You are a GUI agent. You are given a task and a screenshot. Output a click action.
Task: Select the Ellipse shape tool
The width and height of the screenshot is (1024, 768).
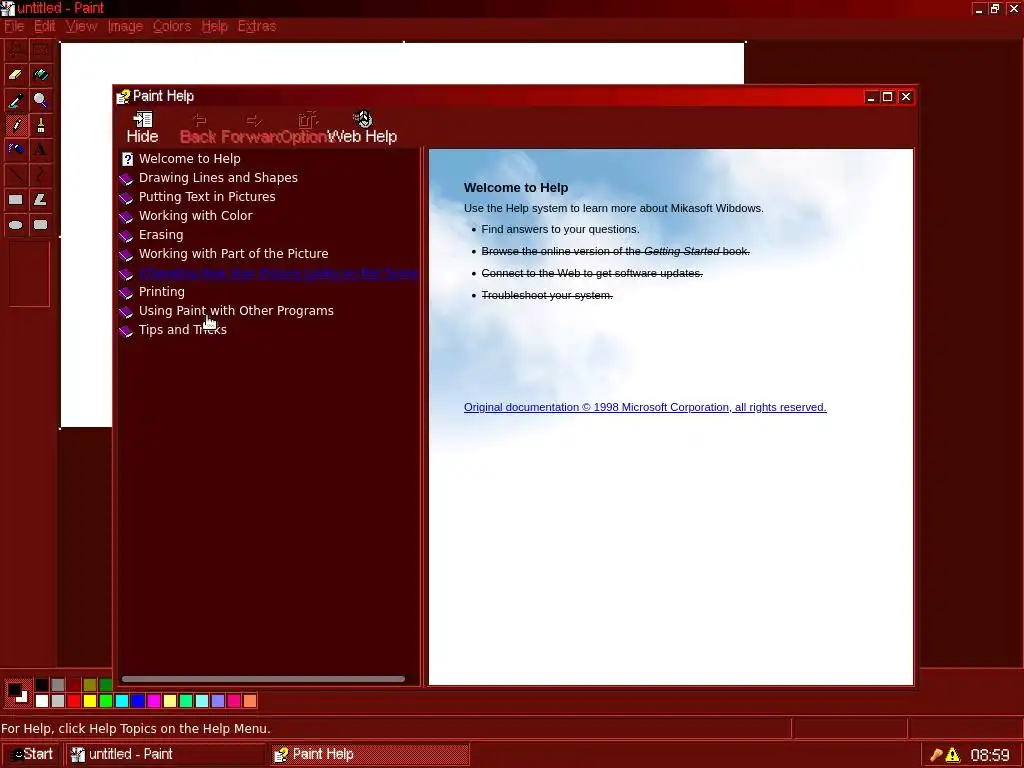pos(16,225)
